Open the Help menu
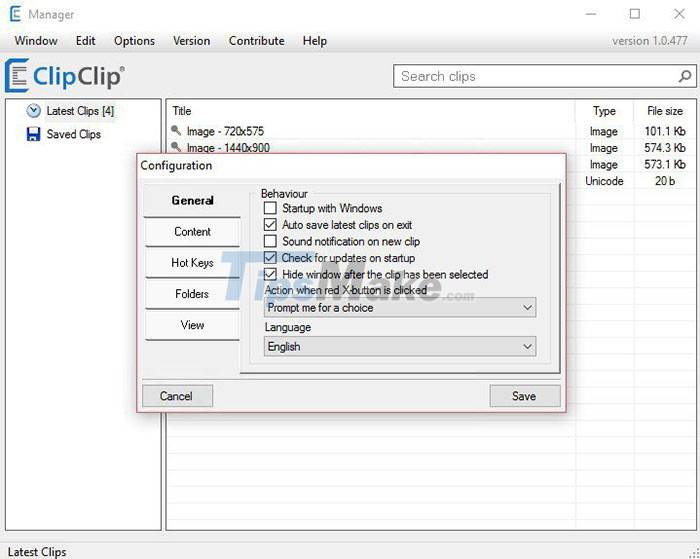This screenshot has height=559, width=700. pos(315,41)
